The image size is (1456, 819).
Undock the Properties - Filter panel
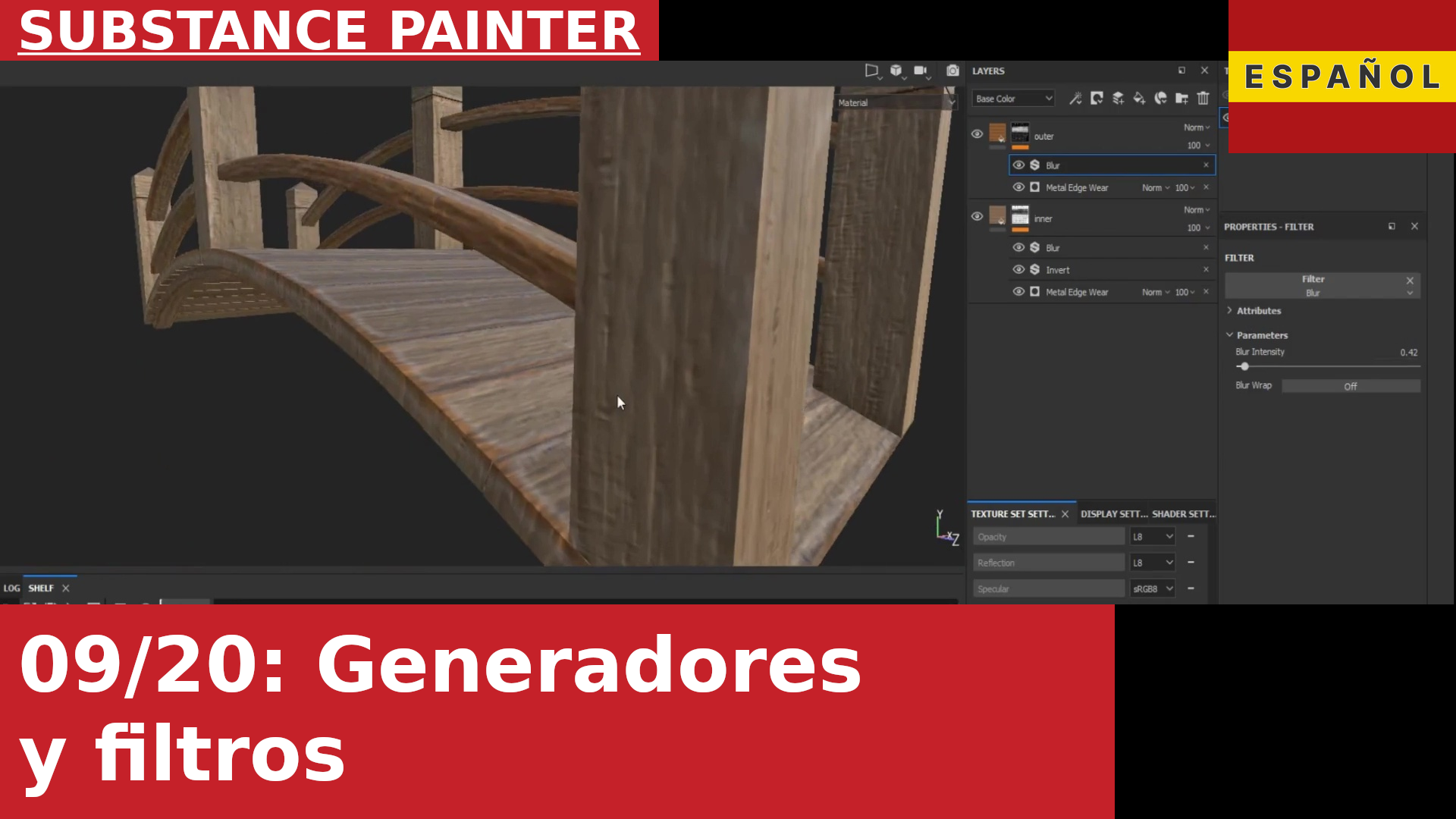(x=1392, y=226)
